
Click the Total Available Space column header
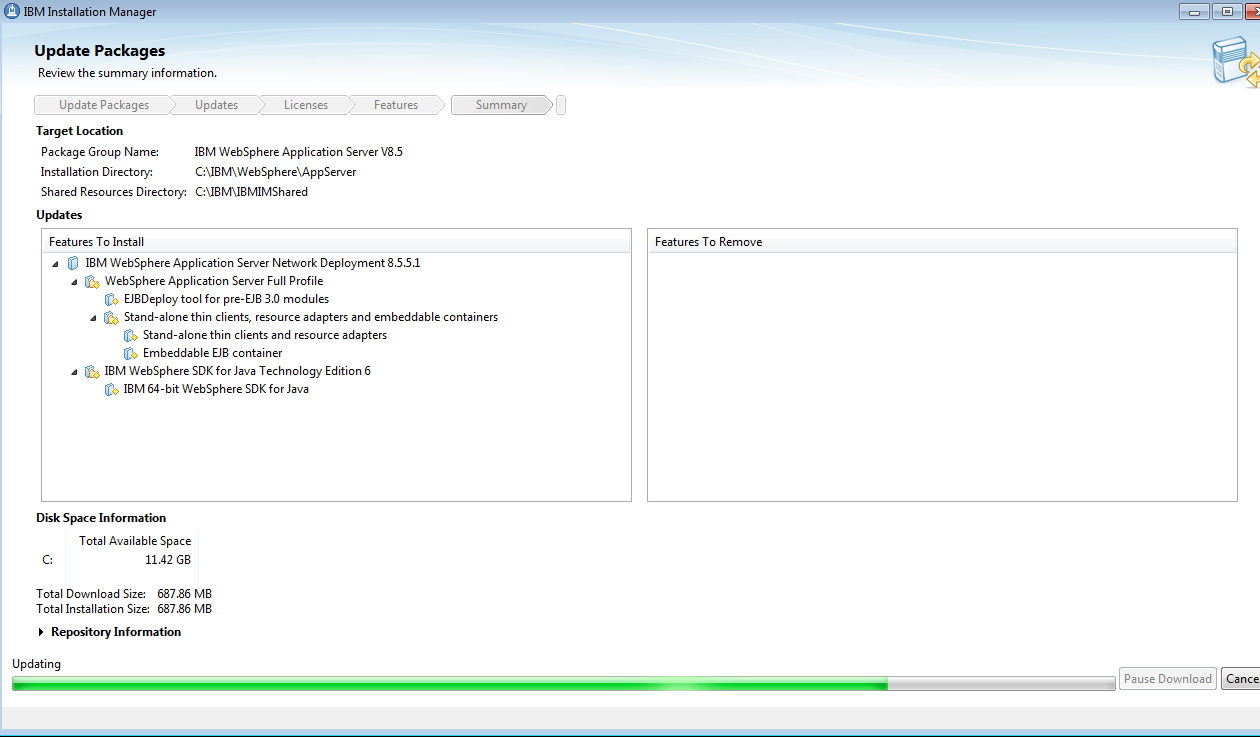[135, 541]
